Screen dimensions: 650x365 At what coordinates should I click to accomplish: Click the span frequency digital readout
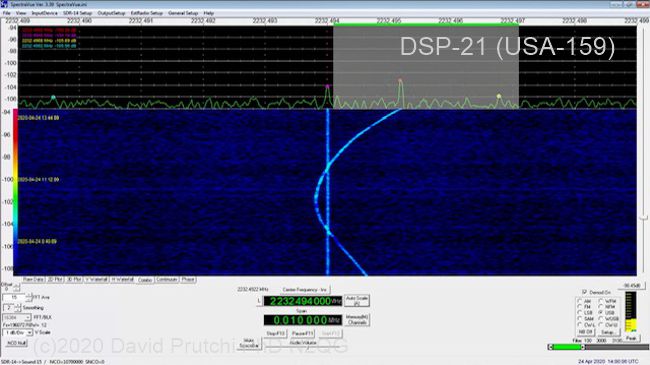pos(303,320)
